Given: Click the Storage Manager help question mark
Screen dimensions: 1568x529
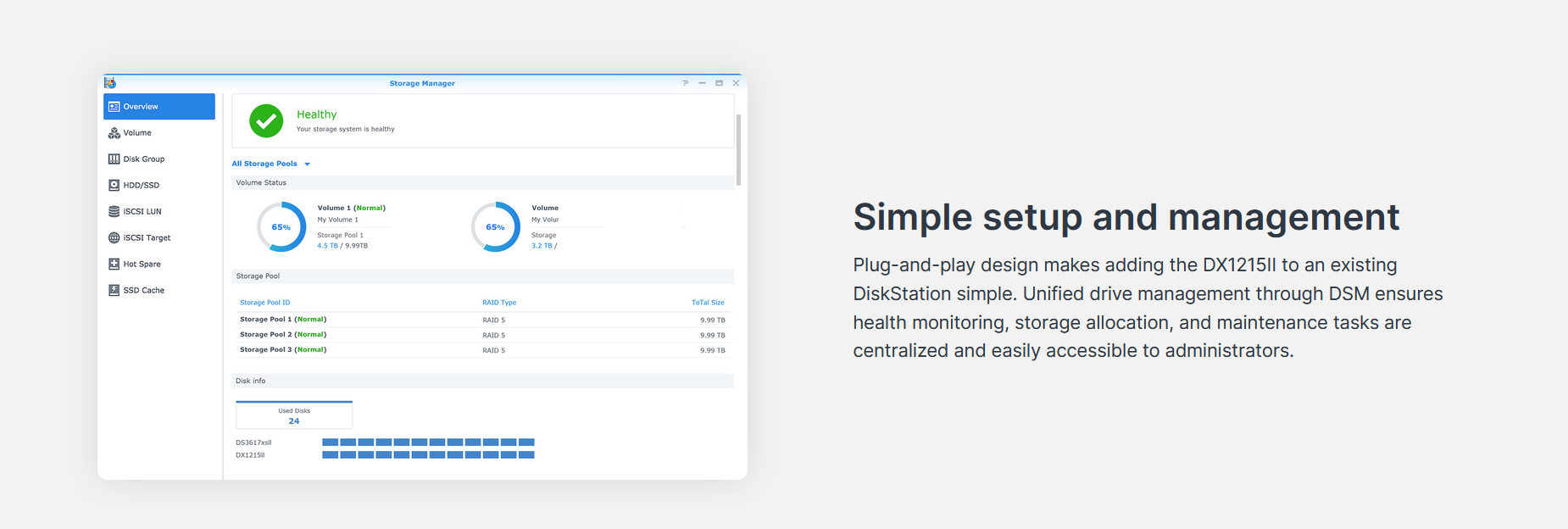Looking at the screenshot, I should 685,83.
